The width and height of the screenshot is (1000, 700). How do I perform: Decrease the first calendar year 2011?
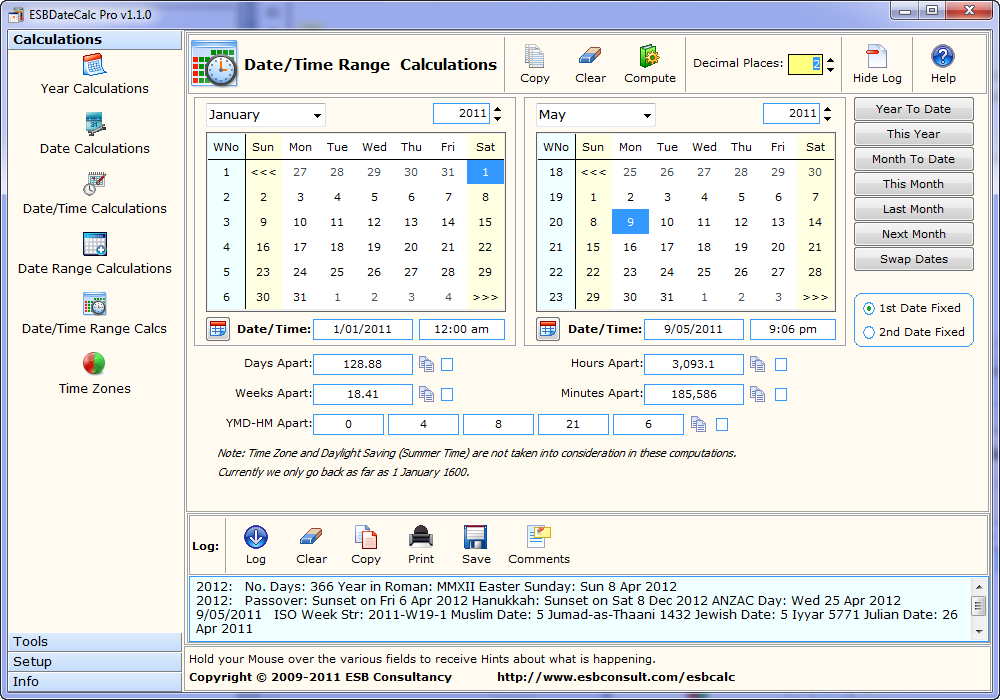[x=497, y=118]
